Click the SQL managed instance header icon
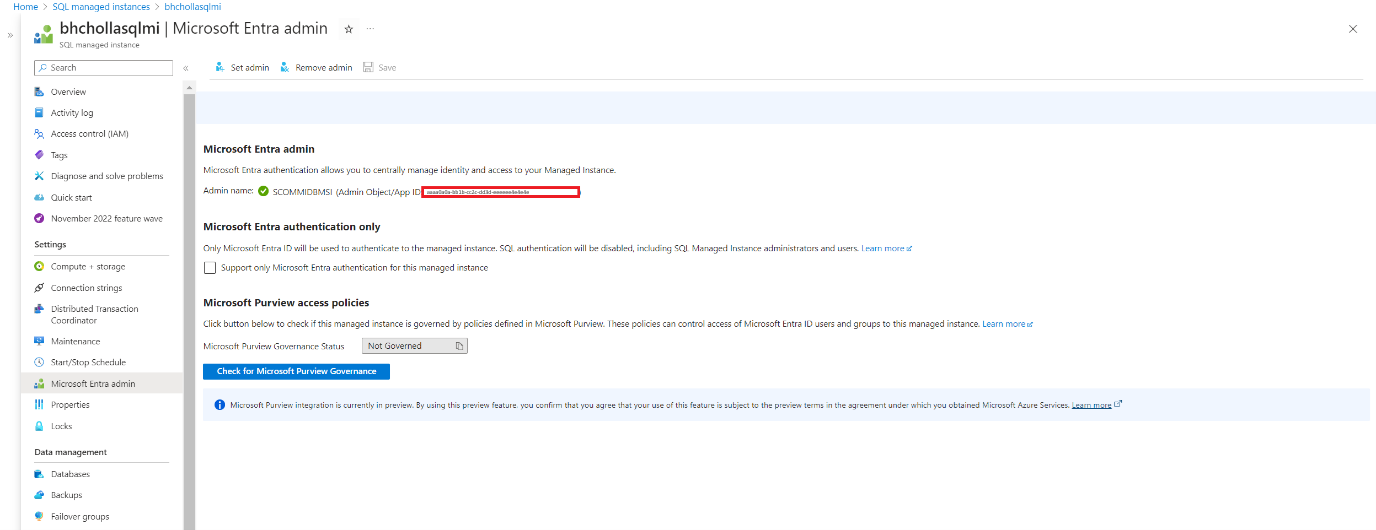 (43, 33)
